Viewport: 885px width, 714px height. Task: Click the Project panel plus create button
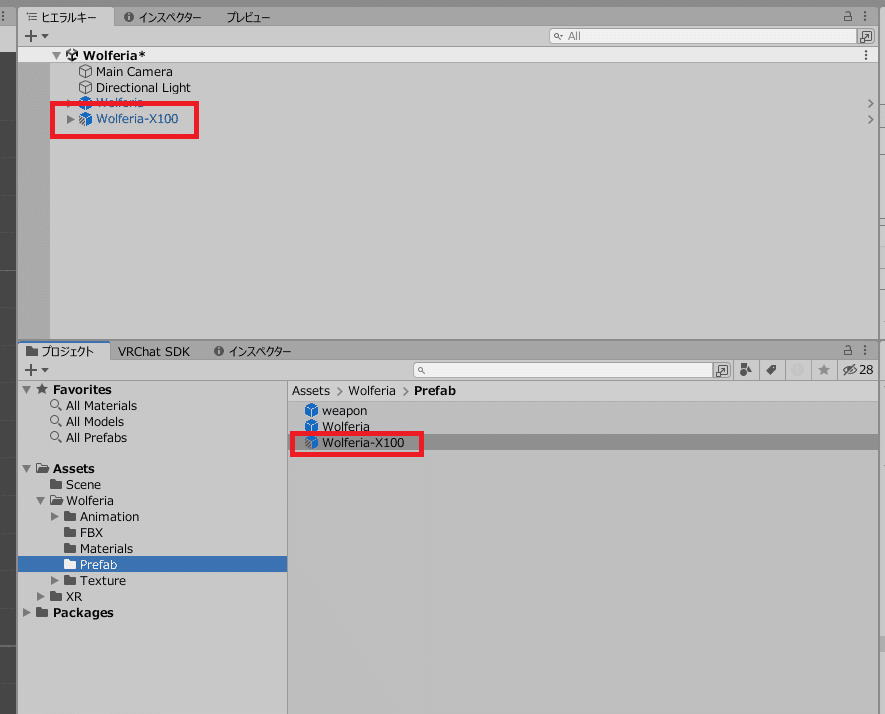click(36, 370)
